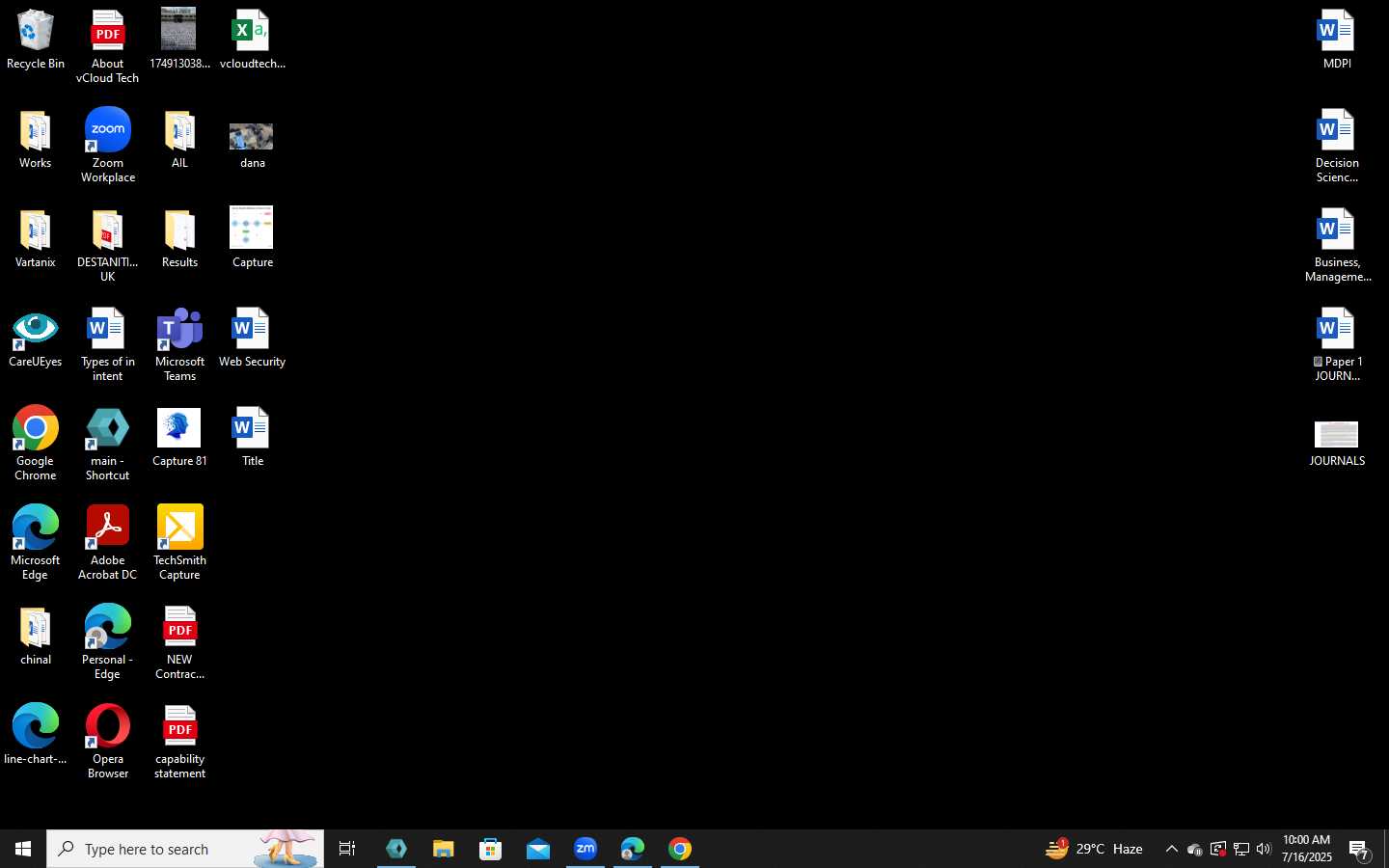1389x868 pixels.
Task: Select the 174913038 image file
Action: (179, 41)
